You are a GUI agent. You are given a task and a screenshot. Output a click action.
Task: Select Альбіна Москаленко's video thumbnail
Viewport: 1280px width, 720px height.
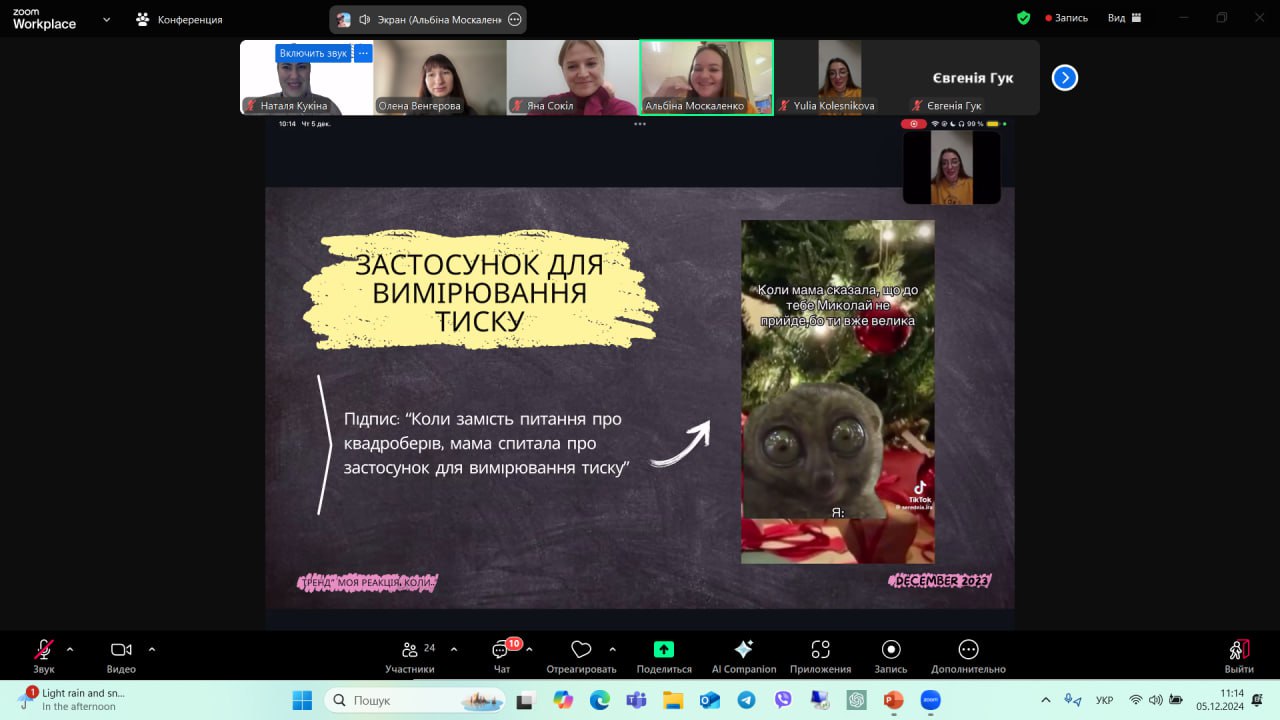click(x=707, y=77)
